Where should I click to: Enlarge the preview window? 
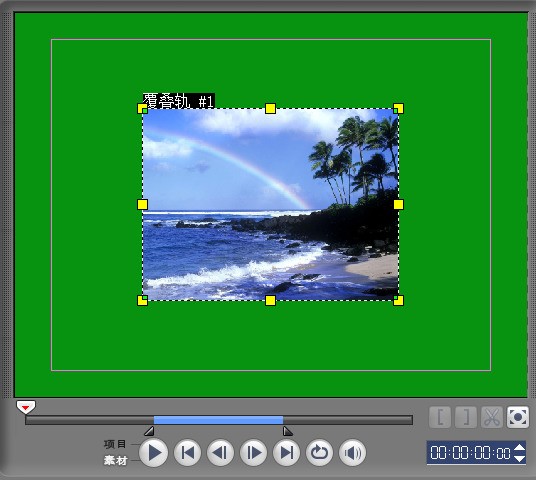coord(518,417)
